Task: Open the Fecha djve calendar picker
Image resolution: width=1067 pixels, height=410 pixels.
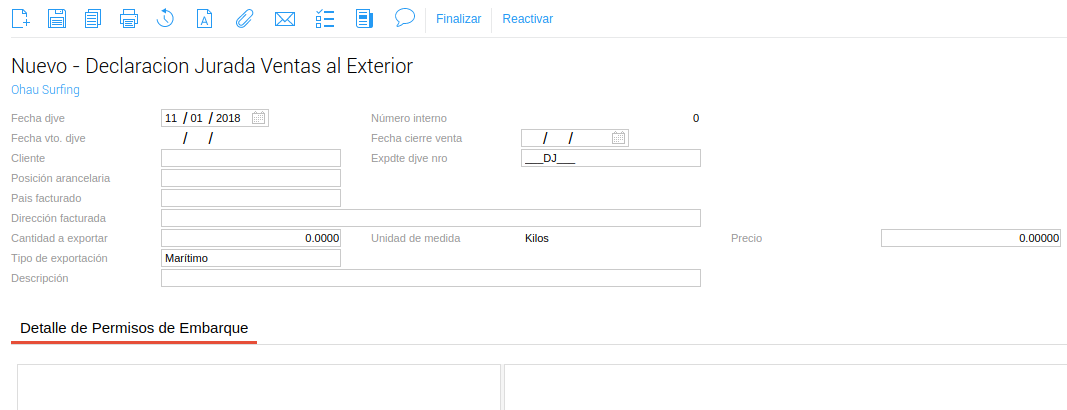Action: point(258,118)
